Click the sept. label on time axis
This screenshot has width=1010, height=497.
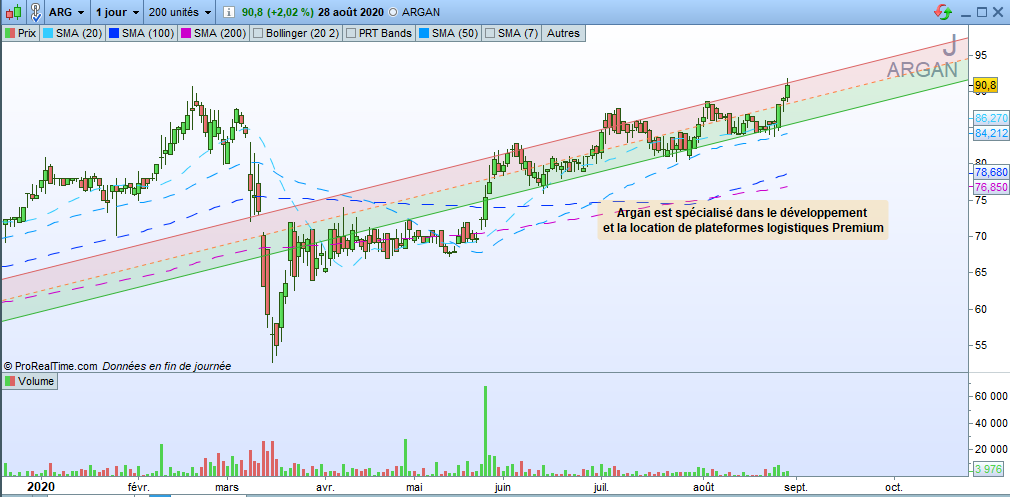click(x=796, y=487)
